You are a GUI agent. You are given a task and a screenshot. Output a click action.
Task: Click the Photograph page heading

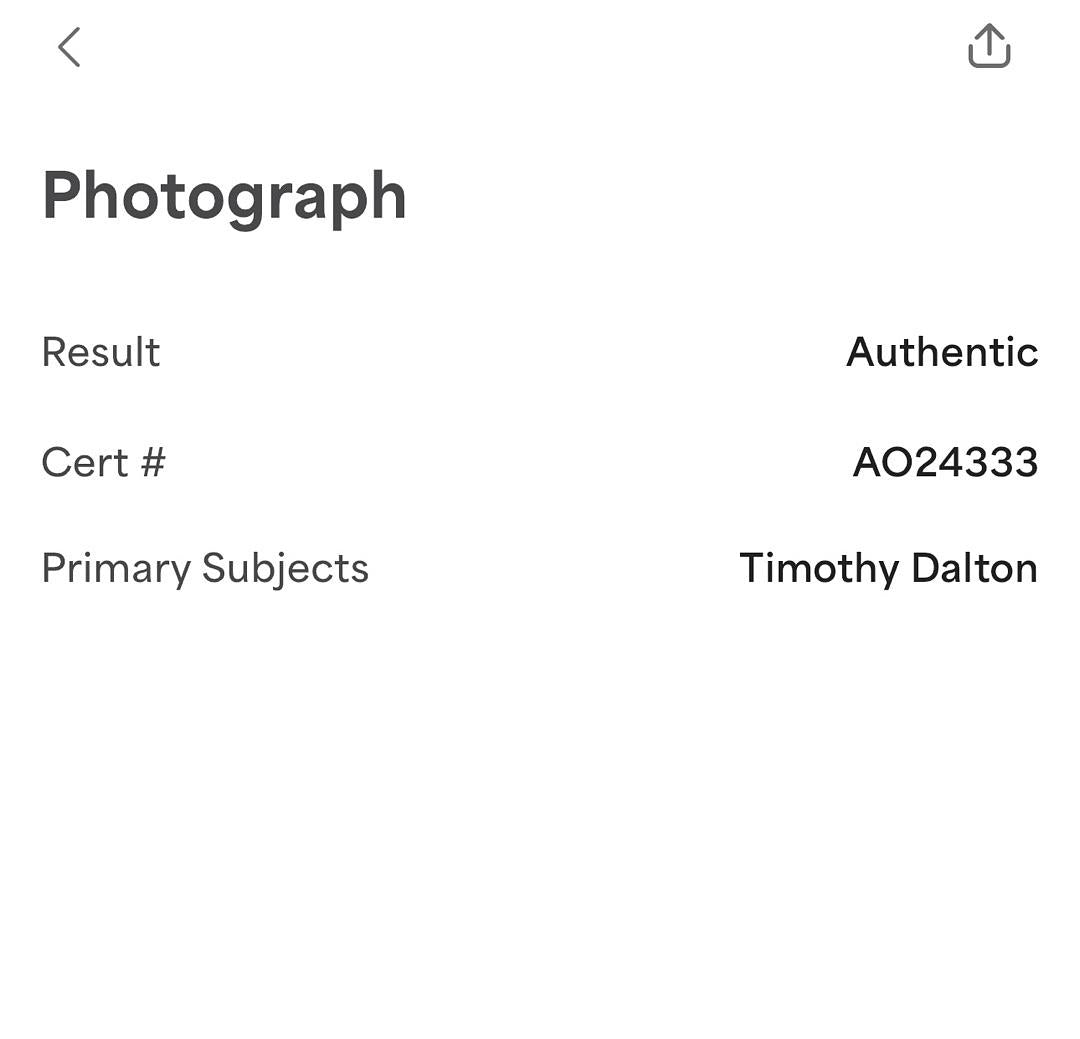(x=224, y=196)
